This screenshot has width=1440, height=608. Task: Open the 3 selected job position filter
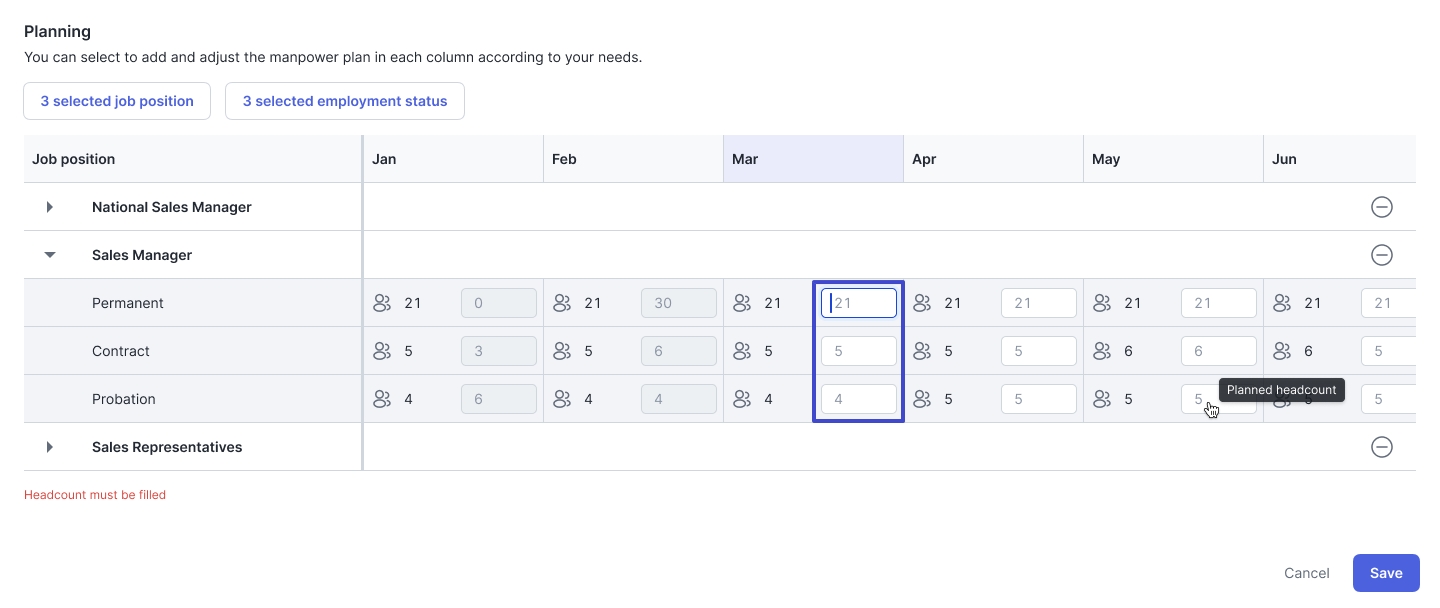pos(117,101)
